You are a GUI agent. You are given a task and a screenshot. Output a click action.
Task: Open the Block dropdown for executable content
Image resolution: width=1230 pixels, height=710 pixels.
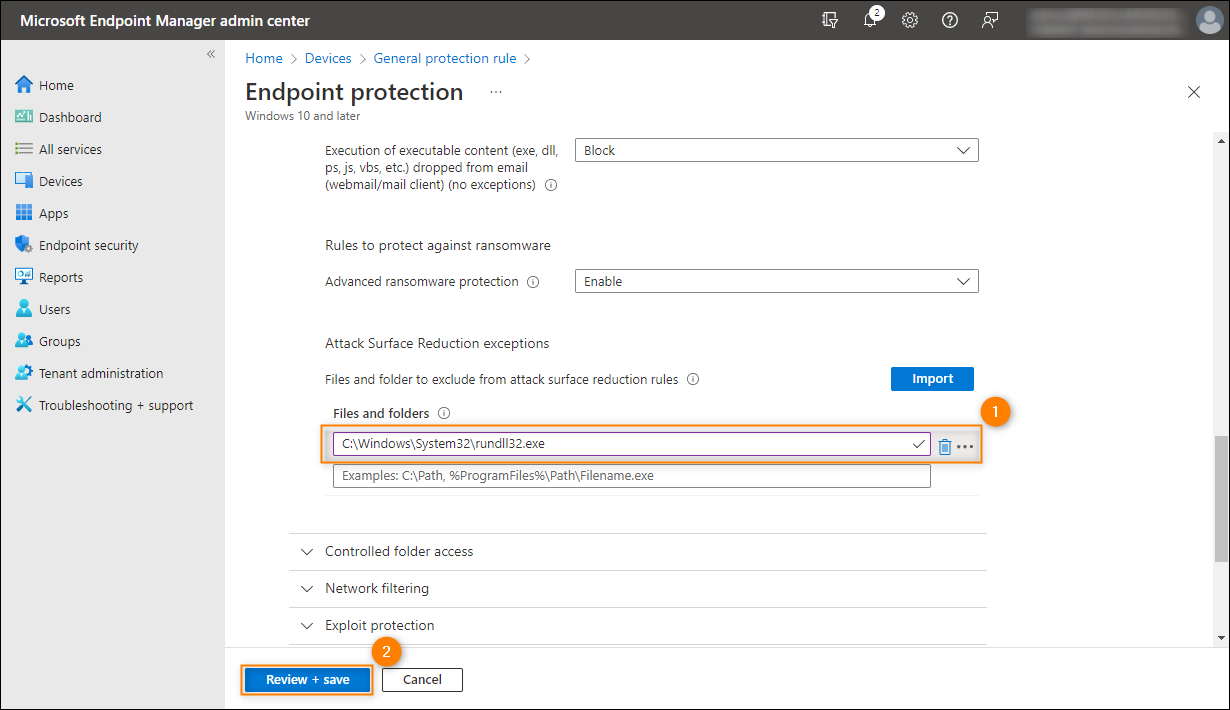(x=777, y=150)
